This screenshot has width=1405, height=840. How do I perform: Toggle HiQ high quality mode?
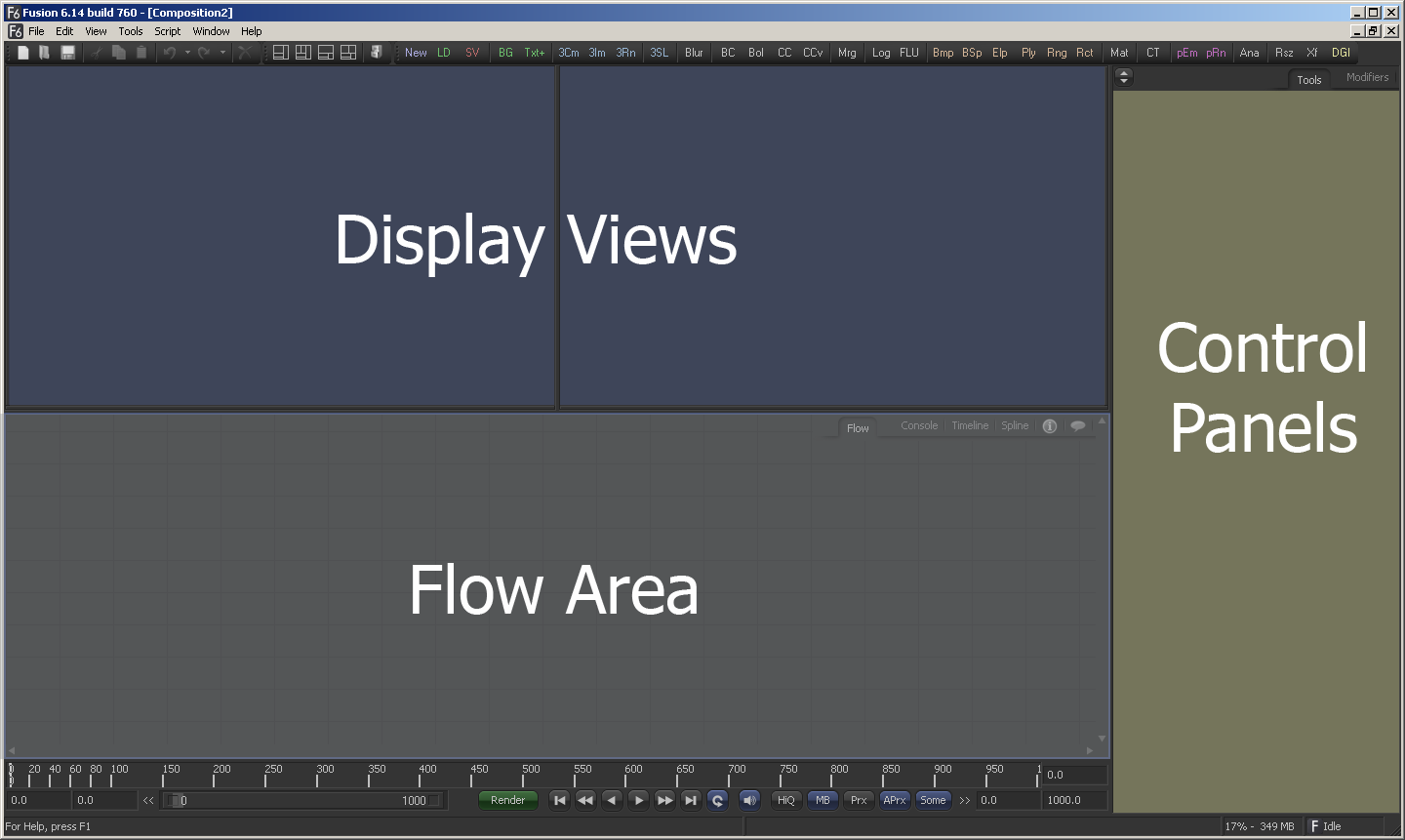point(786,800)
